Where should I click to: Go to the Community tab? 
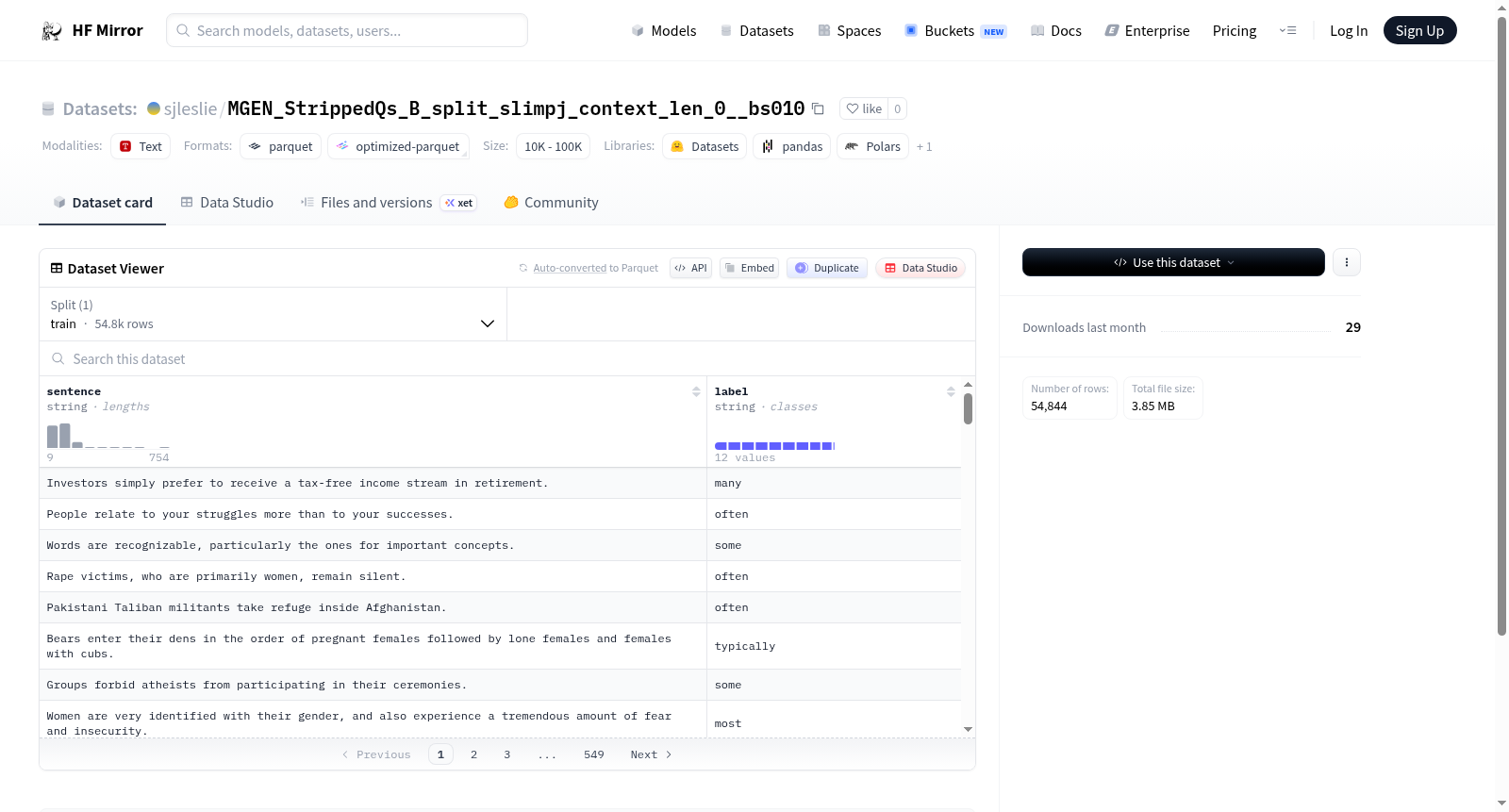pos(551,203)
